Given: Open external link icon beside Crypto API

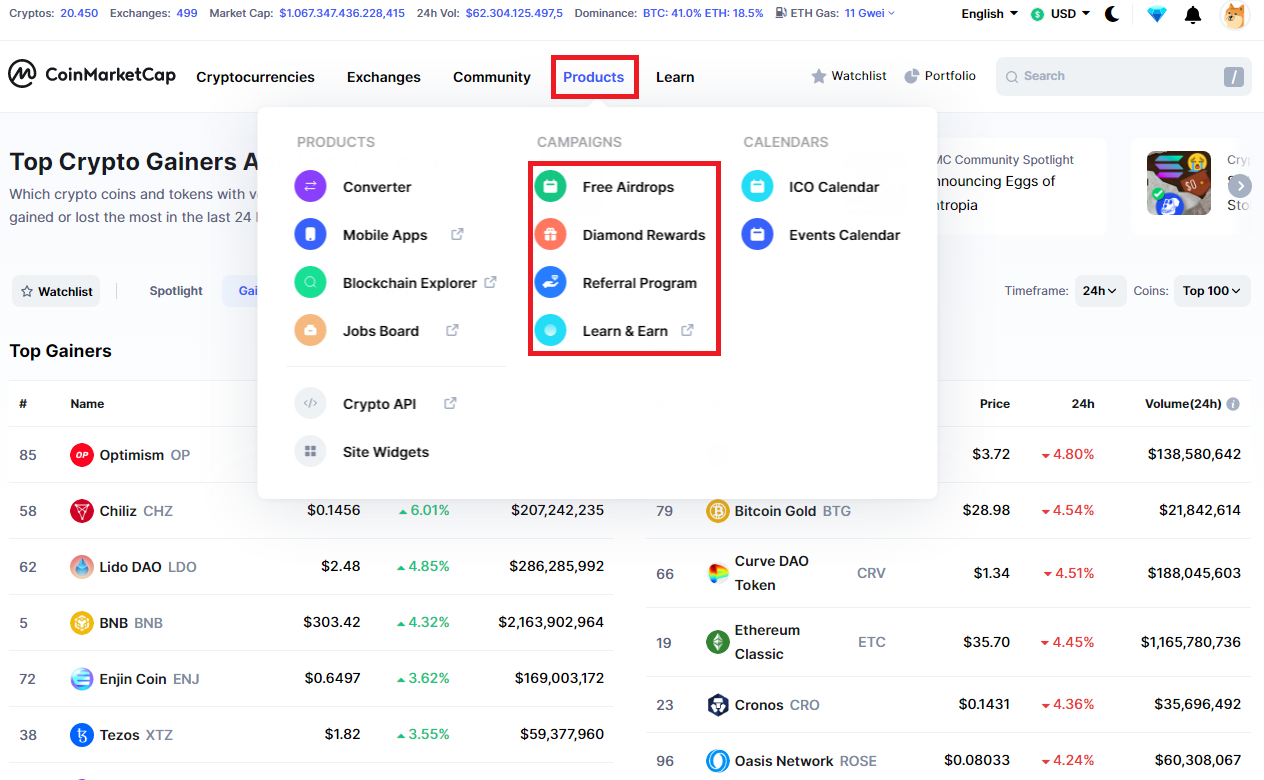Looking at the screenshot, I should point(450,403).
